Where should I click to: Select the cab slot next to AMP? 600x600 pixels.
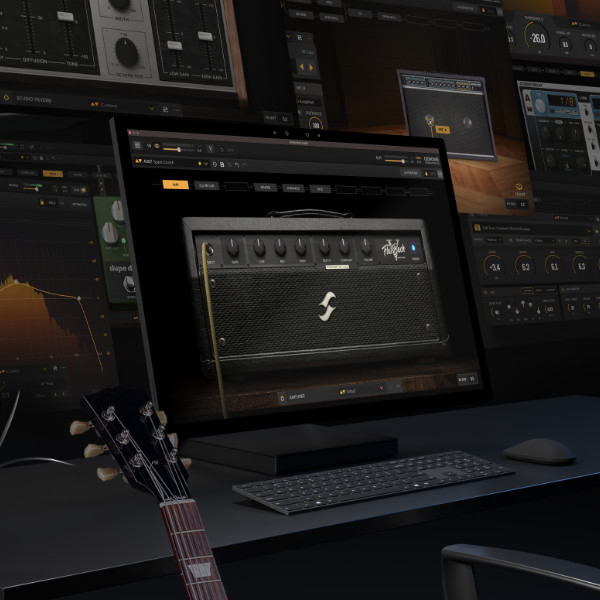coord(207,186)
